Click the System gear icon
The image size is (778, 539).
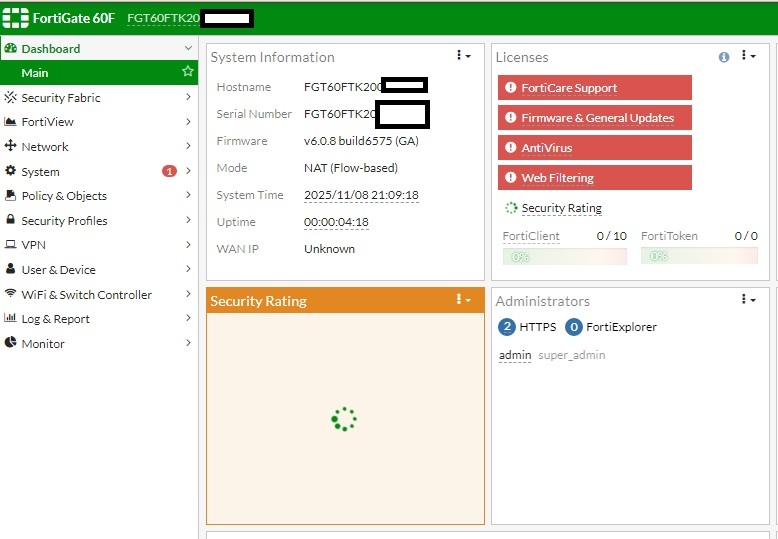pos(10,171)
